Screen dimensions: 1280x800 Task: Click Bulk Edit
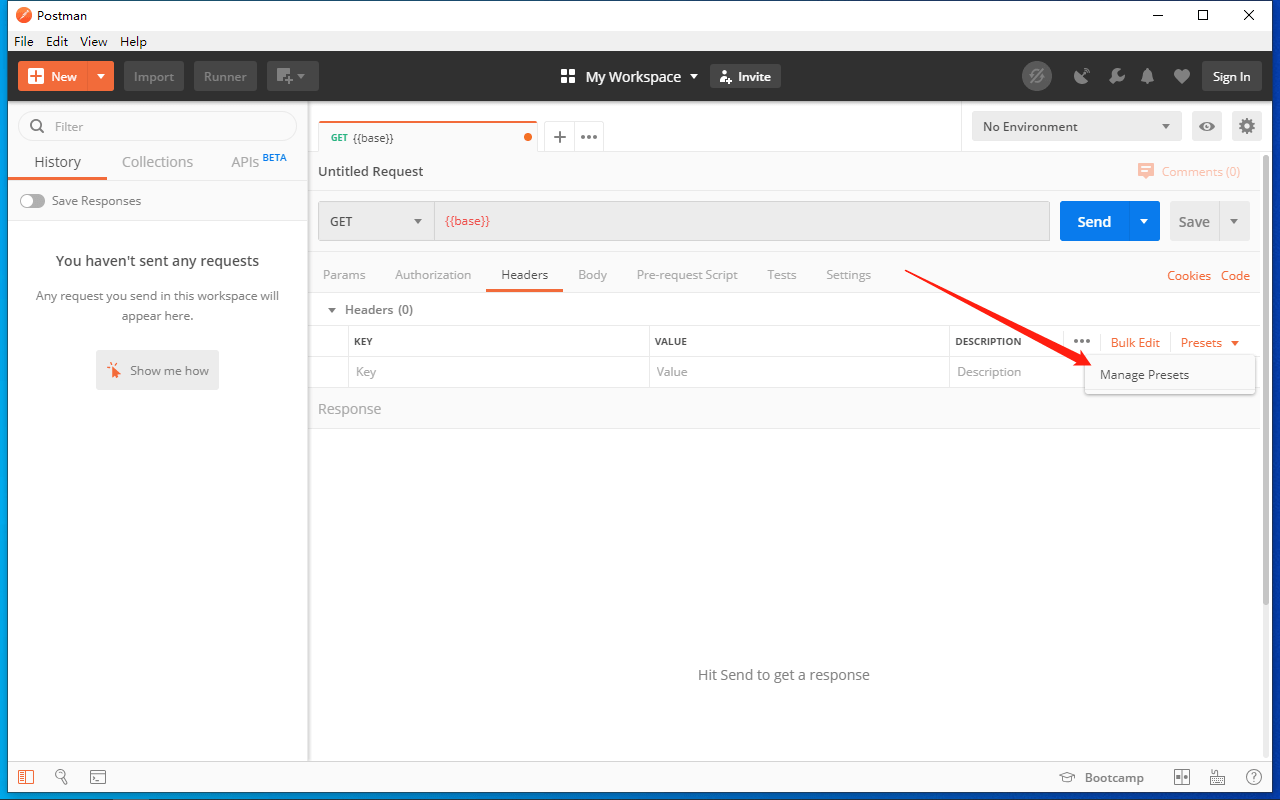pos(1135,342)
